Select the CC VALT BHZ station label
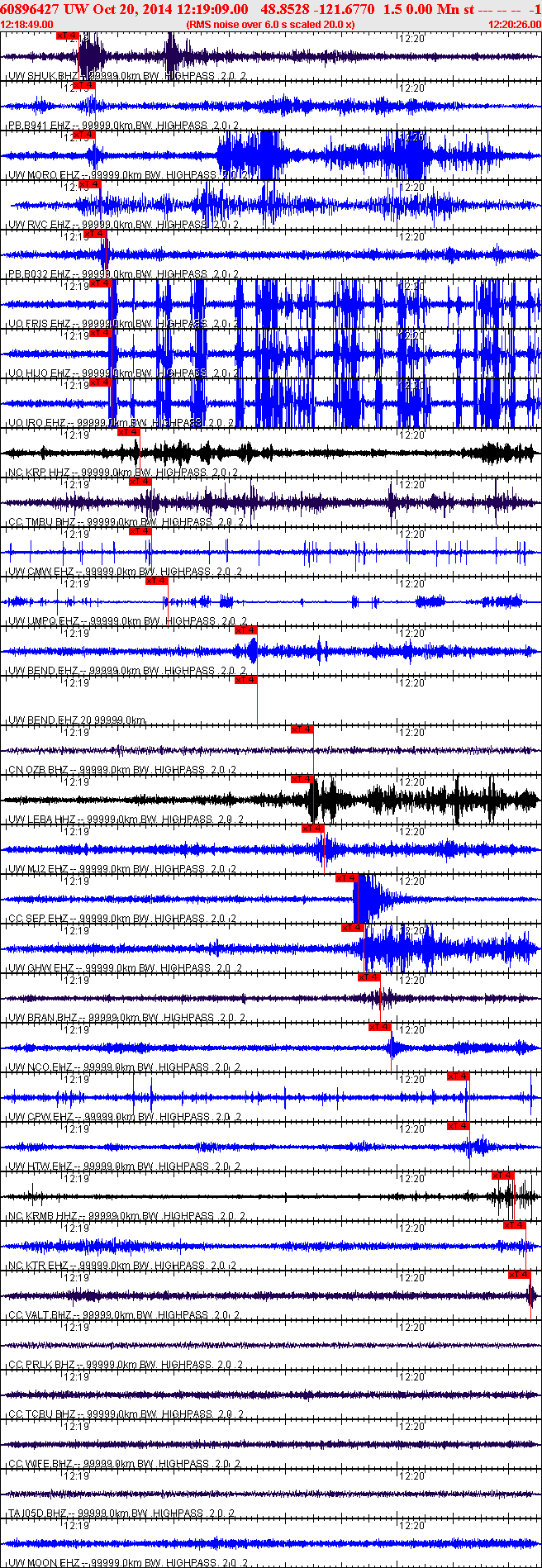 pyautogui.click(x=125, y=1315)
